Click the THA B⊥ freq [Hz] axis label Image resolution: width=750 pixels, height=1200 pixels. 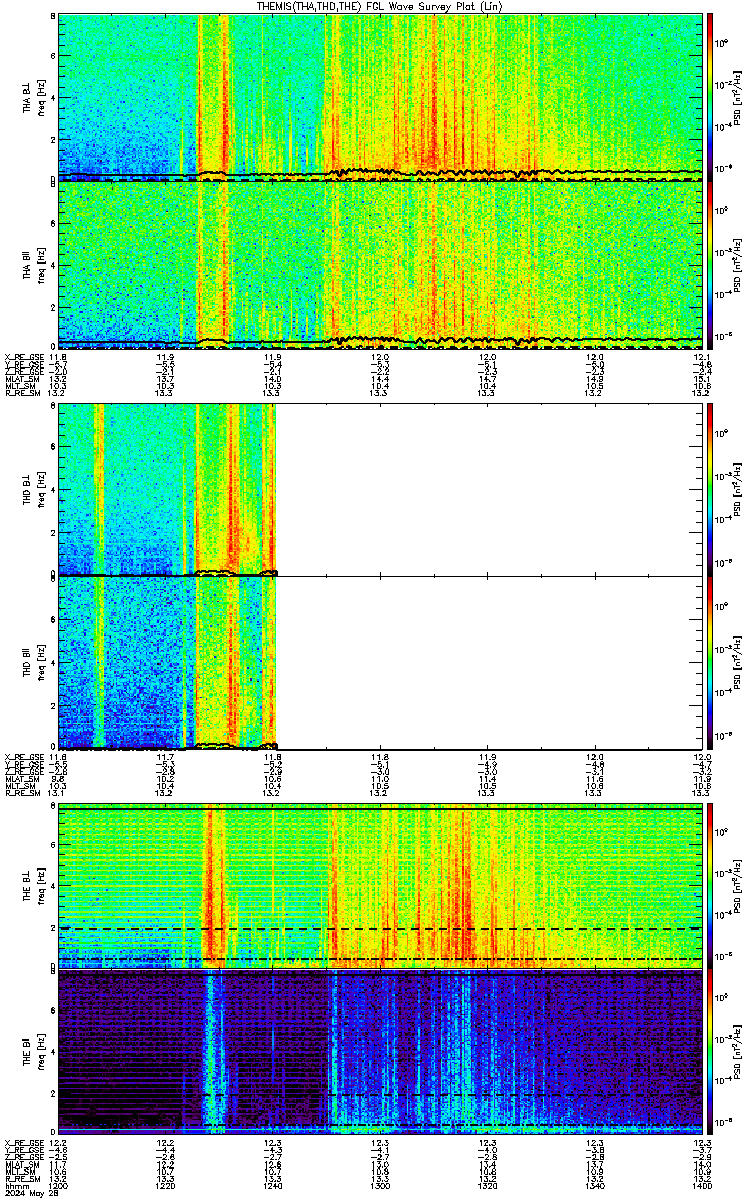33,97
